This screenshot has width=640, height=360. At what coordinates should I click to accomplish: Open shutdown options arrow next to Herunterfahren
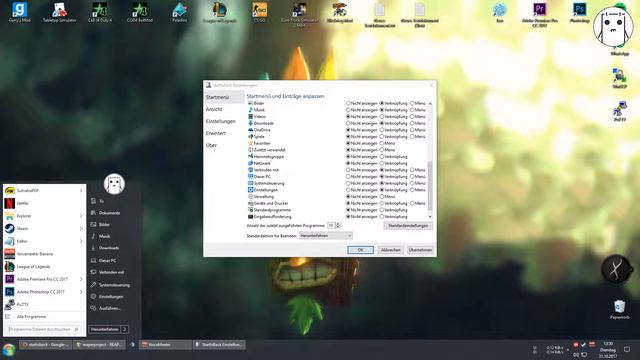click(x=125, y=329)
